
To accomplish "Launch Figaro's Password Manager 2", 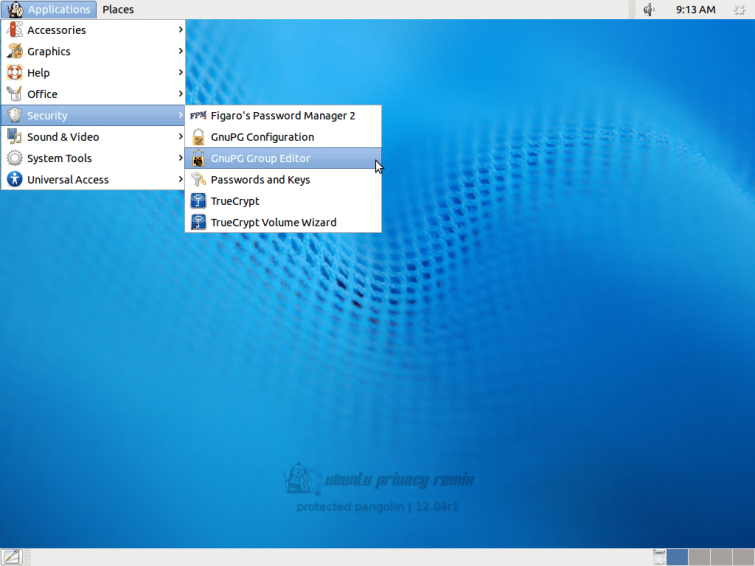I will (283, 116).
